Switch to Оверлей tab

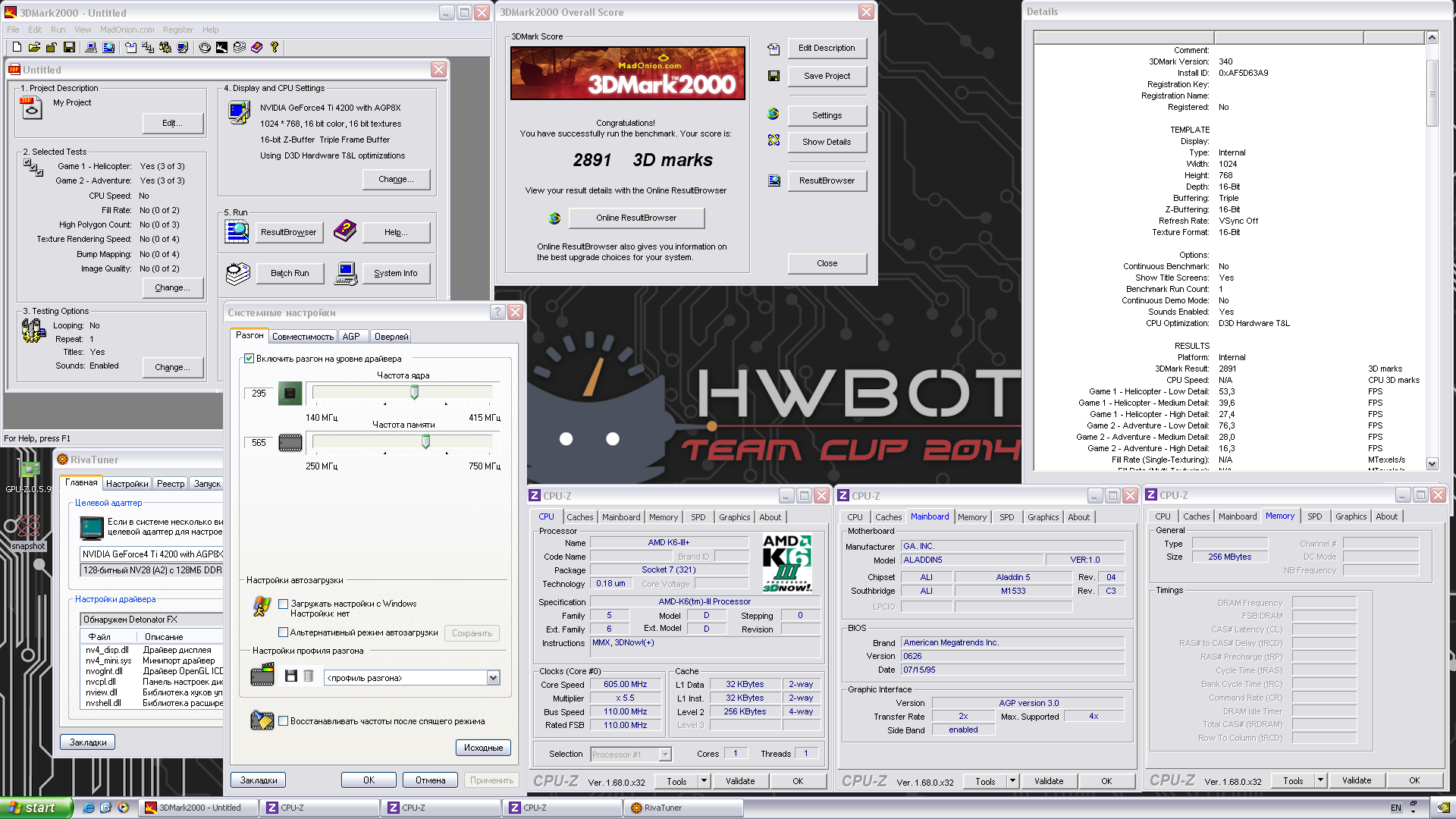pos(391,336)
